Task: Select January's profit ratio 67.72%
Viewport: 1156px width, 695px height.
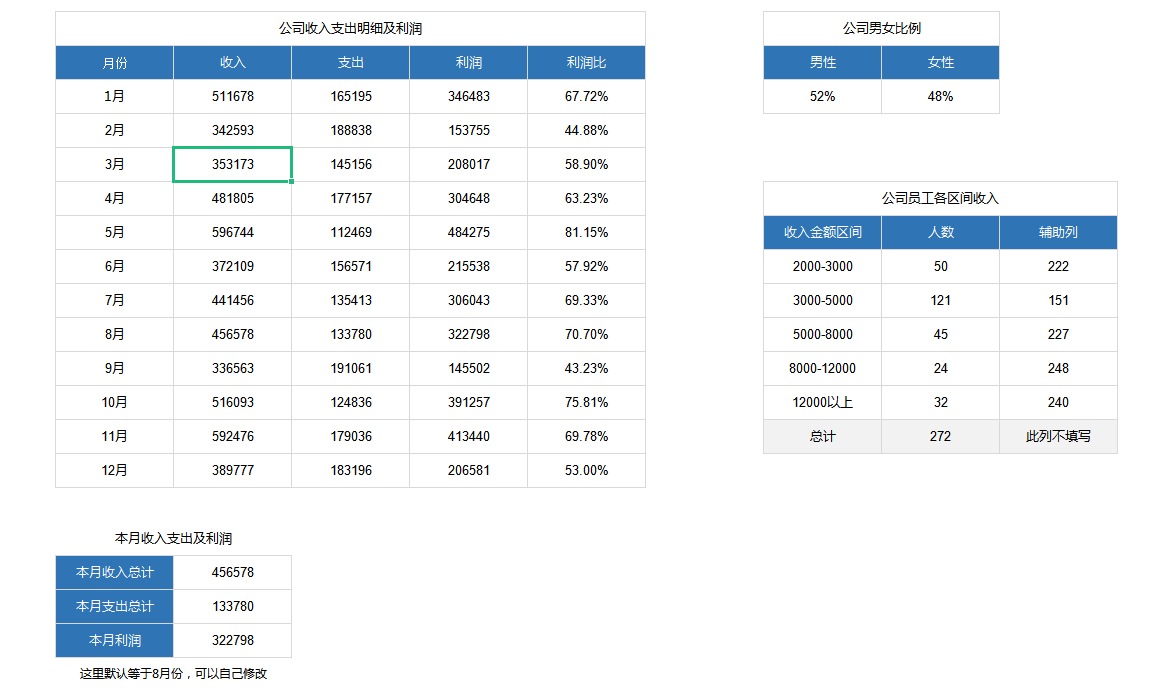Action: click(586, 97)
